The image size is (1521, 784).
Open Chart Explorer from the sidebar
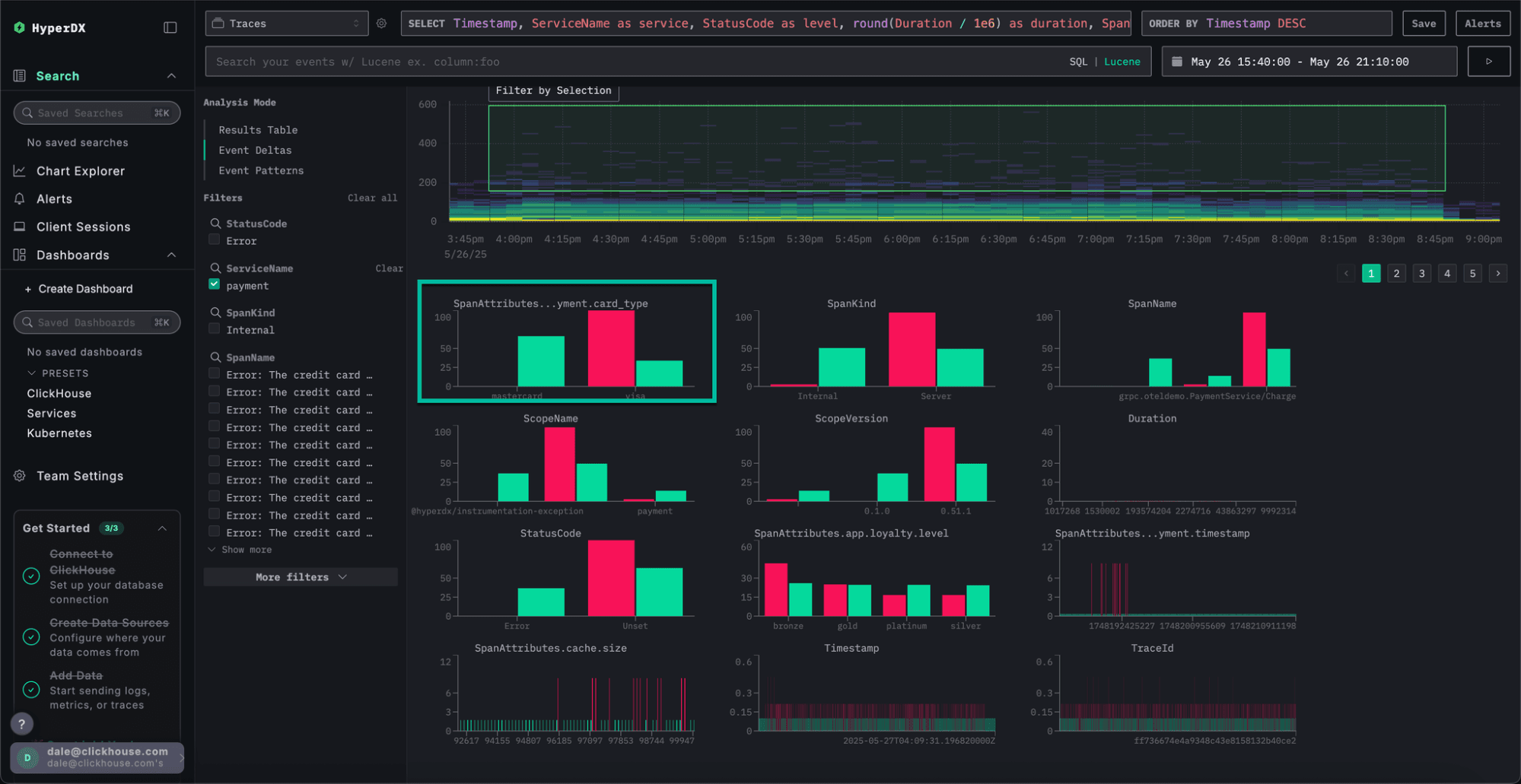(x=79, y=170)
